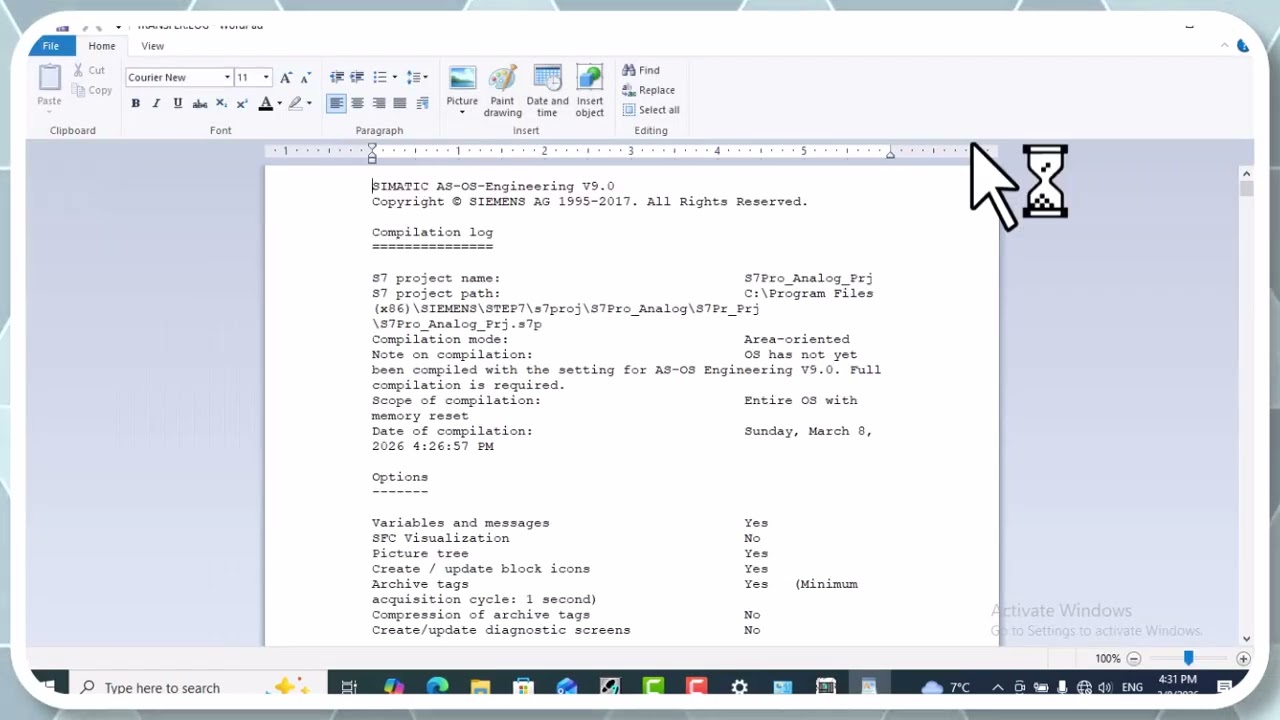This screenshot has width=1280, height=720.
Task: Start a bulleted list
Action: pos(379,77)
